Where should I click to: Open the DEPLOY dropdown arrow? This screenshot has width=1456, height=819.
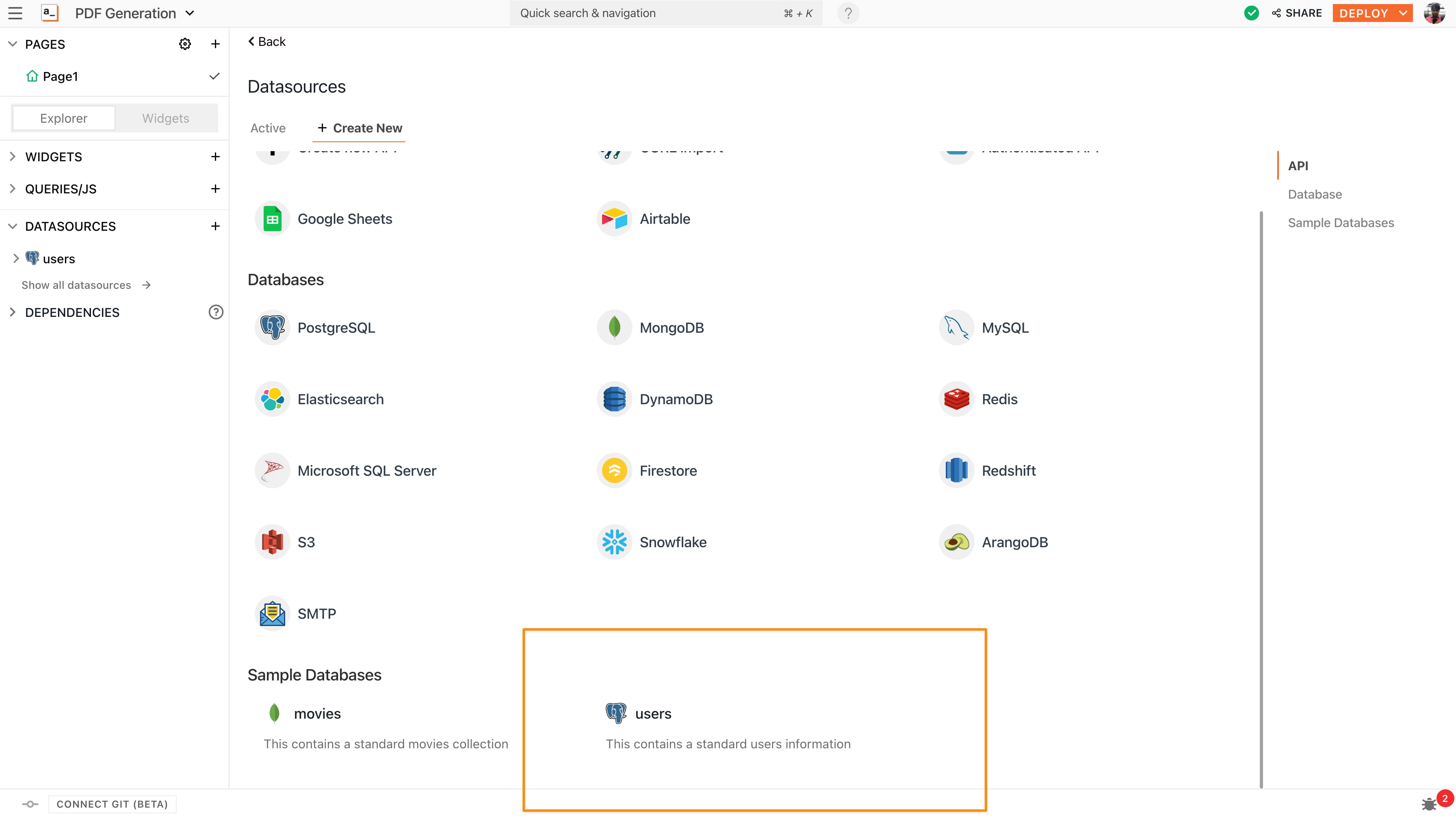[1403, 13]
